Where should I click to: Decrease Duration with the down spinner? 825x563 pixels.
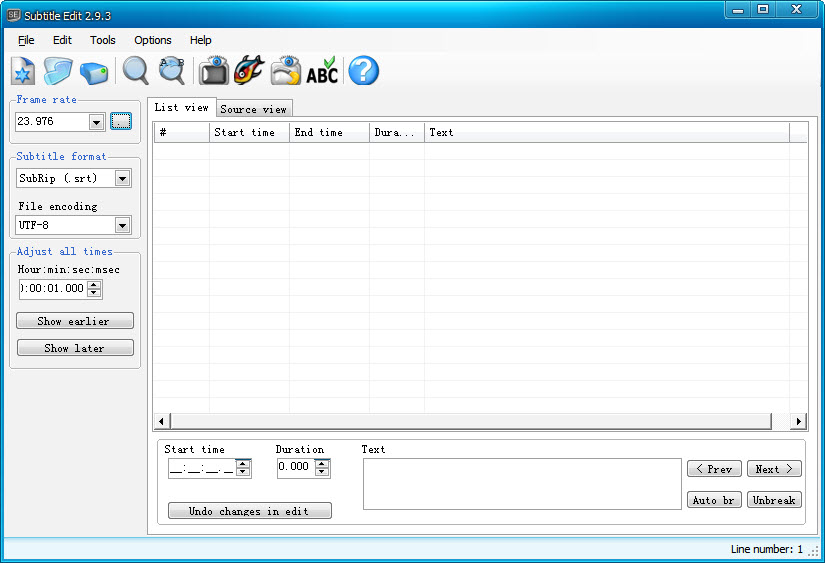pos(322,472)
